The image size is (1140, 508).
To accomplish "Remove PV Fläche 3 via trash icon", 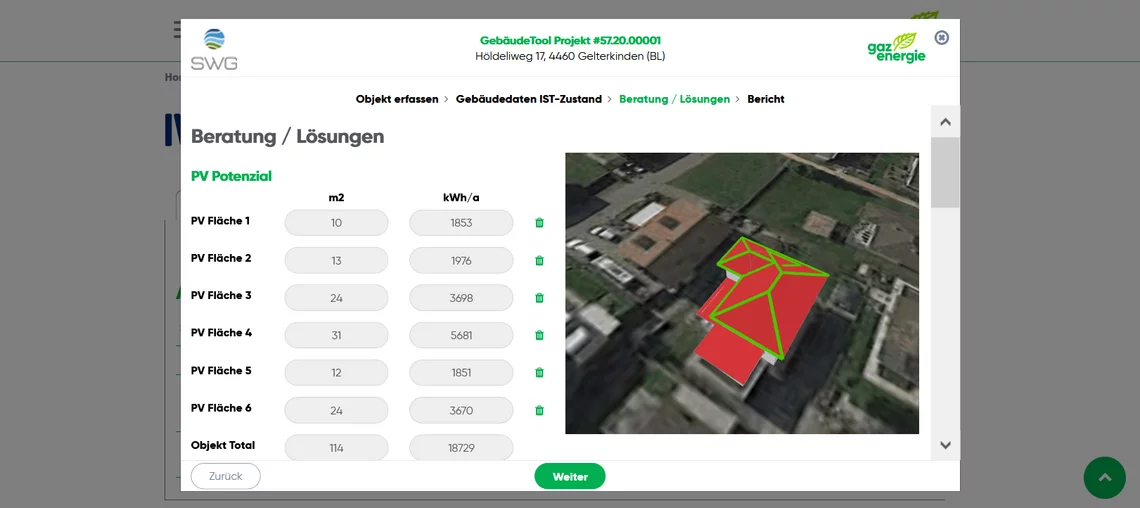I will tap(539, 297).
